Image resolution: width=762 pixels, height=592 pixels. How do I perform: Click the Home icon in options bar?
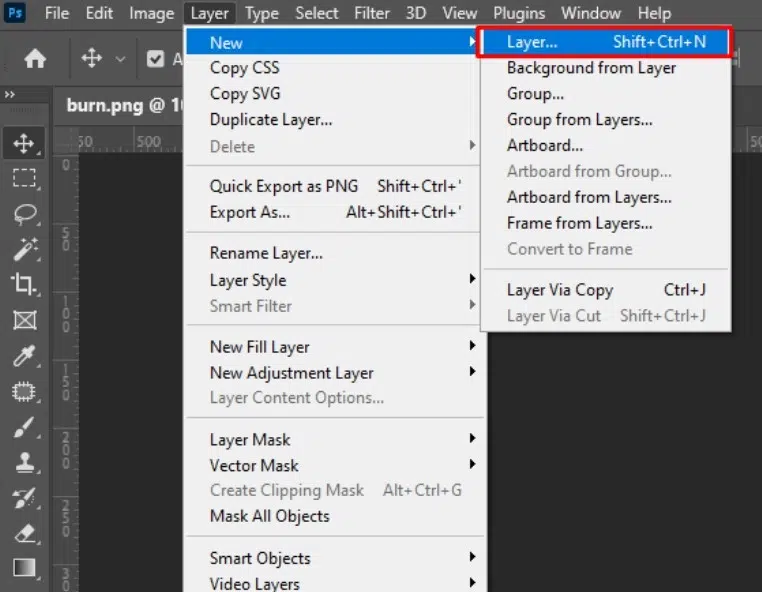[x=35, y=59]
